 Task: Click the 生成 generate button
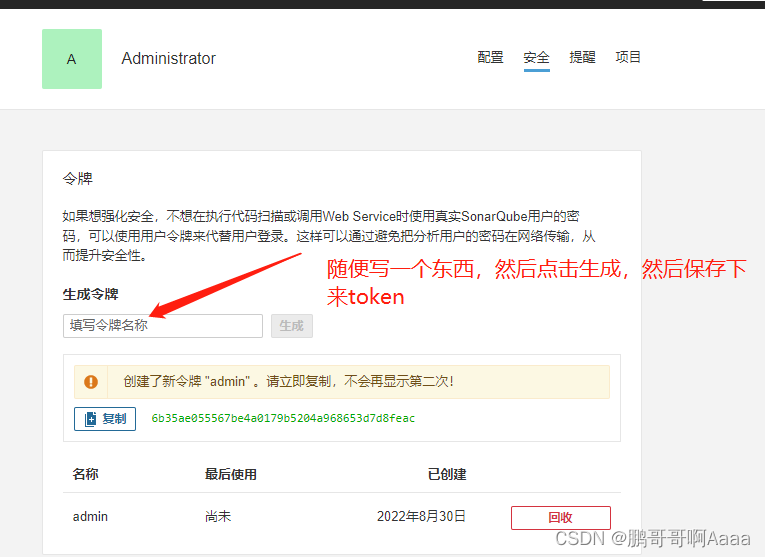tap(292, 326)
